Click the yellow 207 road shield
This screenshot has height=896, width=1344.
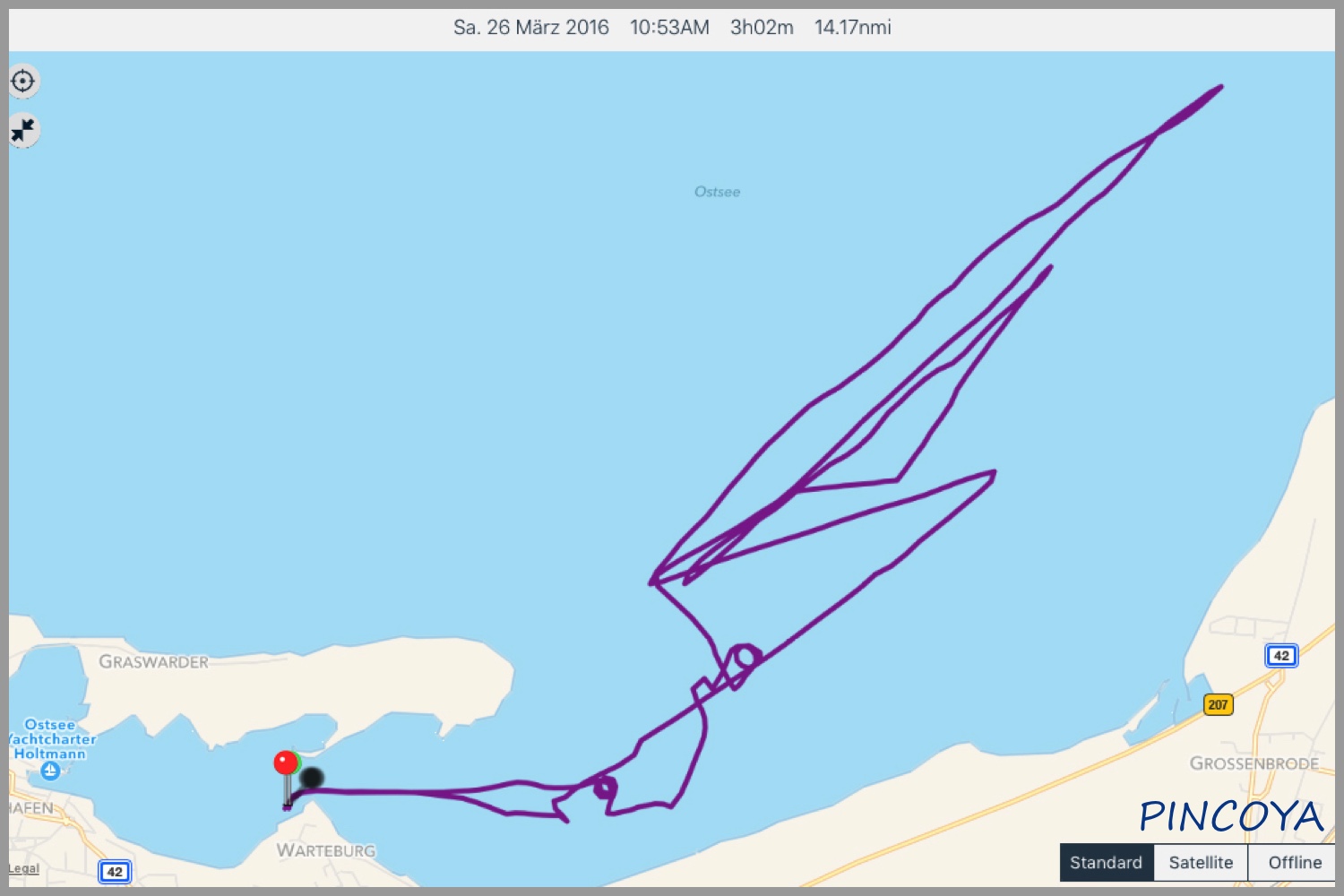pyautogui.click(x=1218, y=704)
